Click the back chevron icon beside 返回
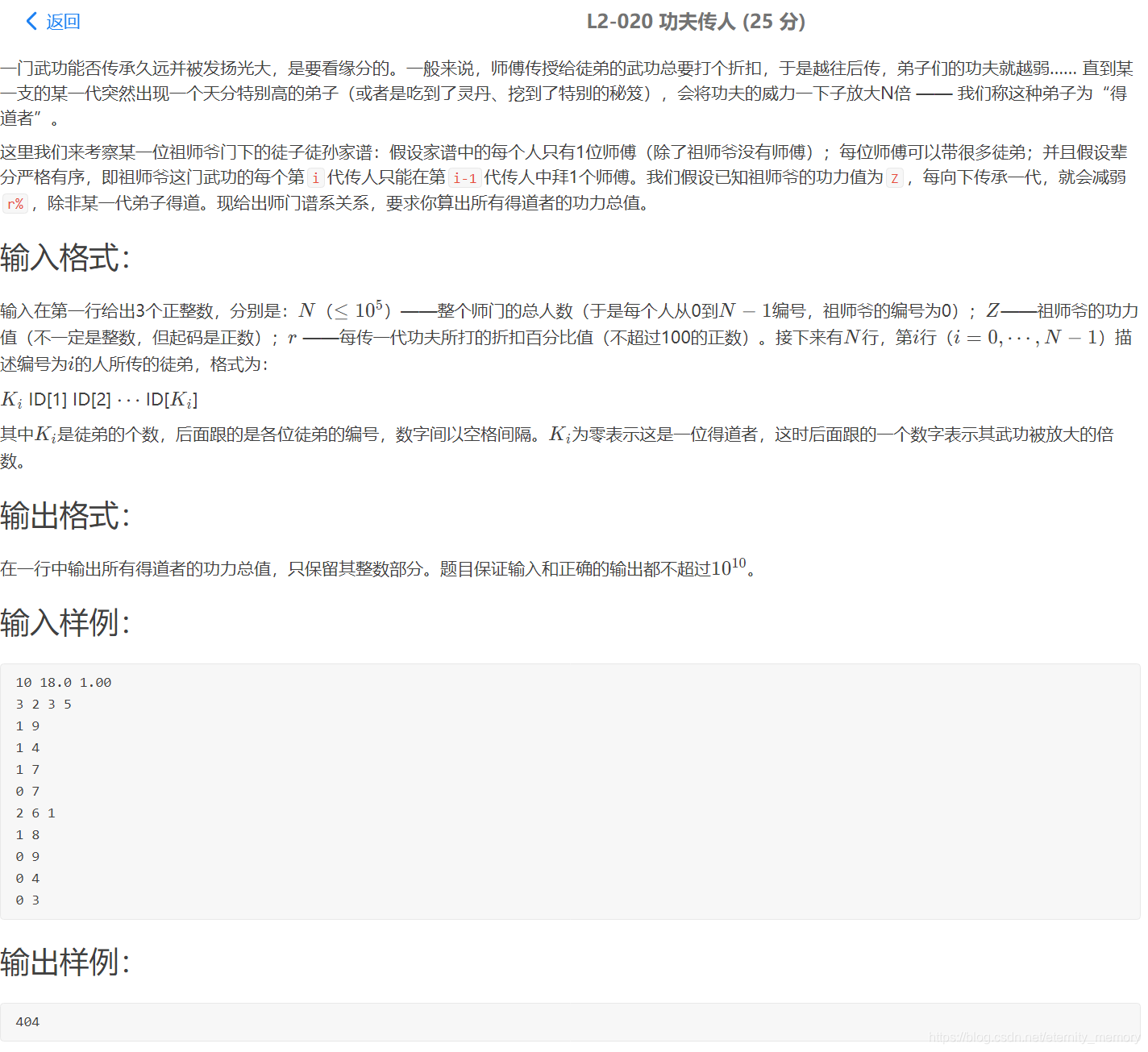Screen dimensions: 1148x1052 click(x=31, y=21)
